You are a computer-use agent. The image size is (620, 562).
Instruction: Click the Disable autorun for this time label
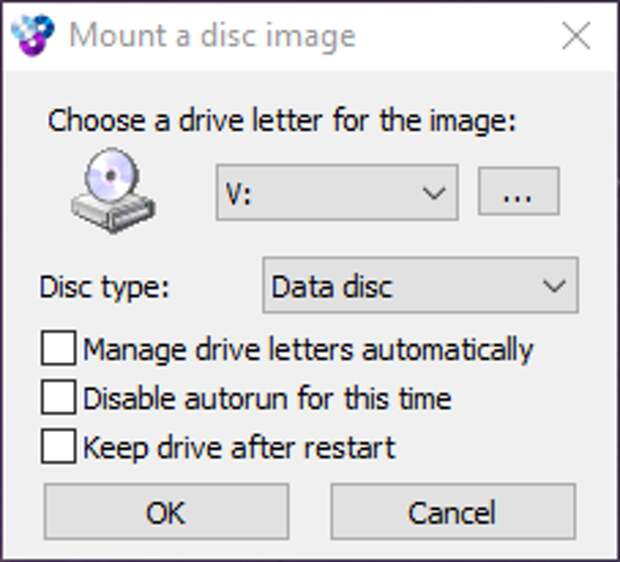point(267,398)
